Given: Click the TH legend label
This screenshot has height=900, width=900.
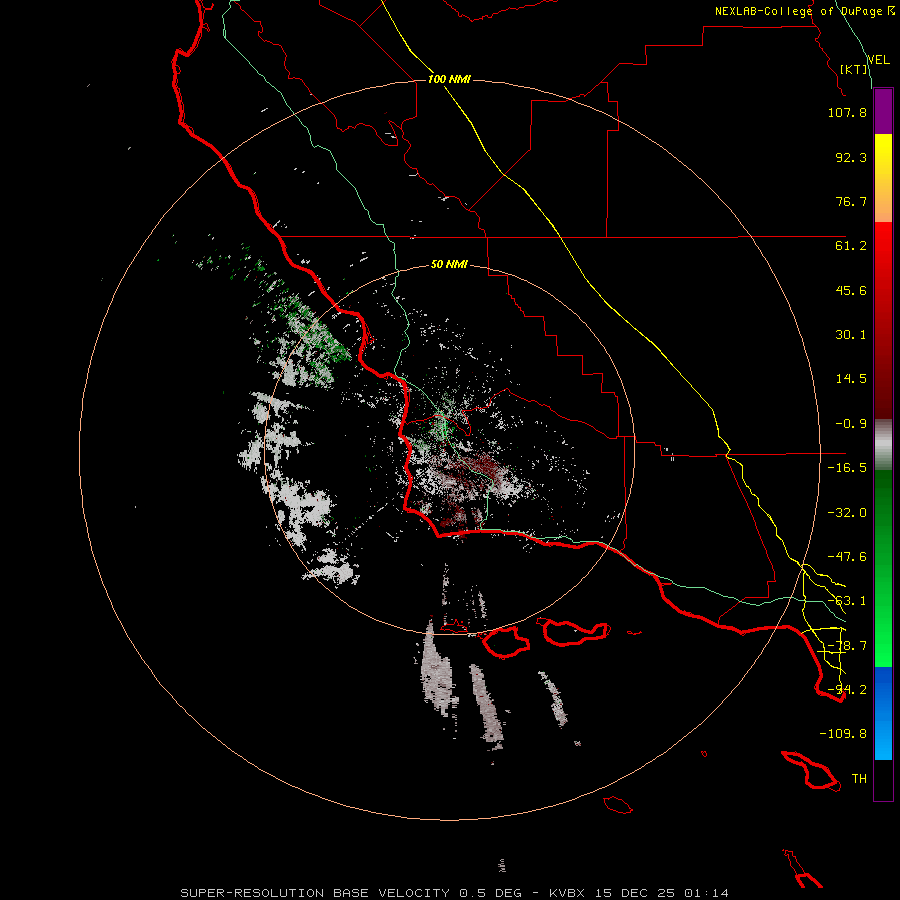Looking at the screenshot, I should (859, 779).
